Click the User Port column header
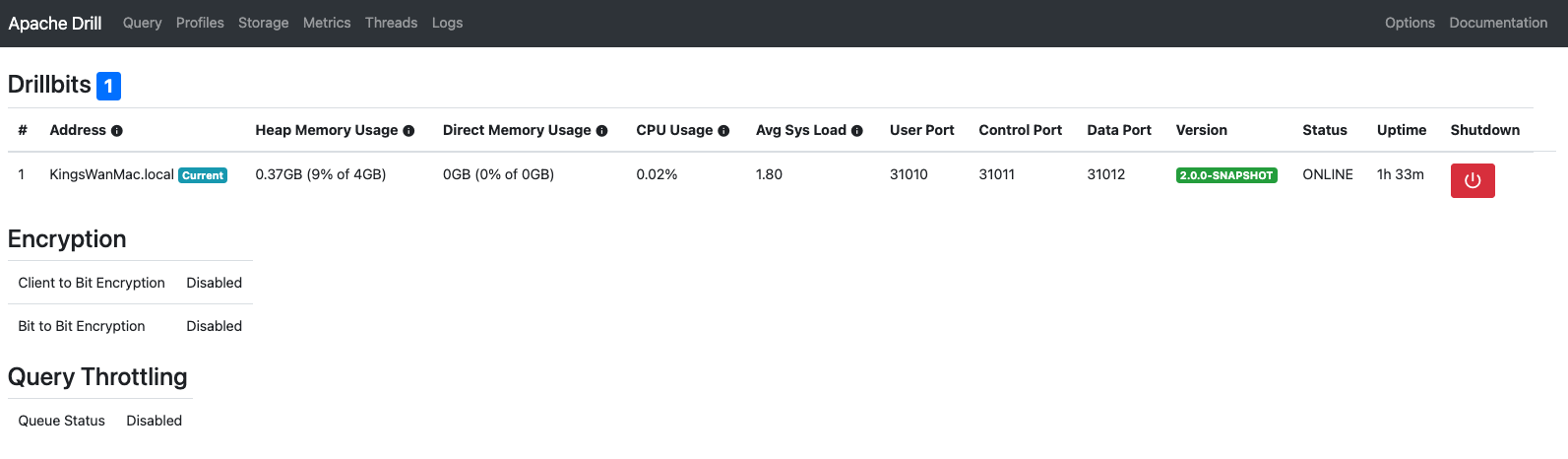The height and width of the screenshot is (459, 1568). coord(922,130)
